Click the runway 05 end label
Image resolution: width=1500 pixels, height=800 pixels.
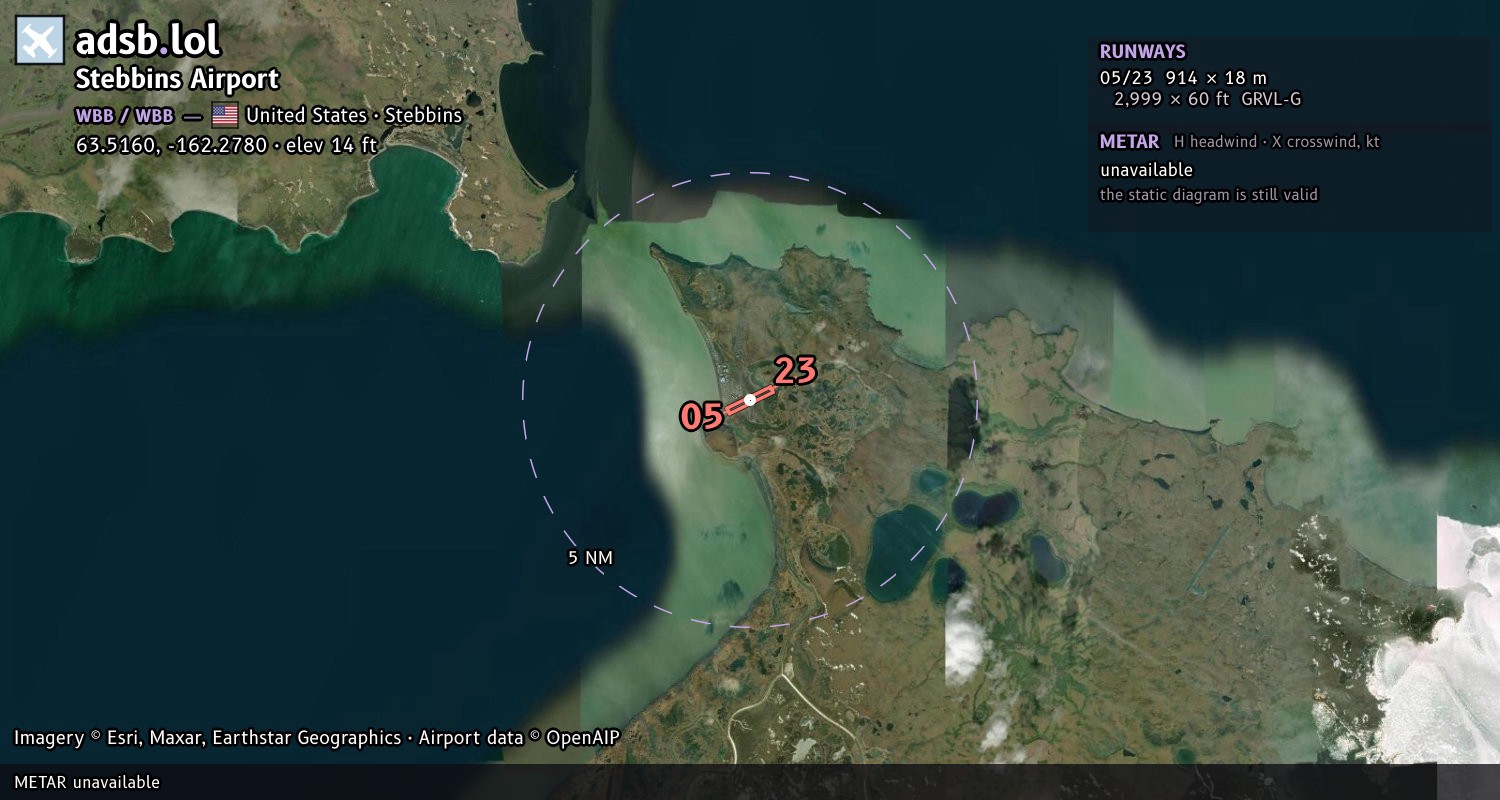point(701,416)
